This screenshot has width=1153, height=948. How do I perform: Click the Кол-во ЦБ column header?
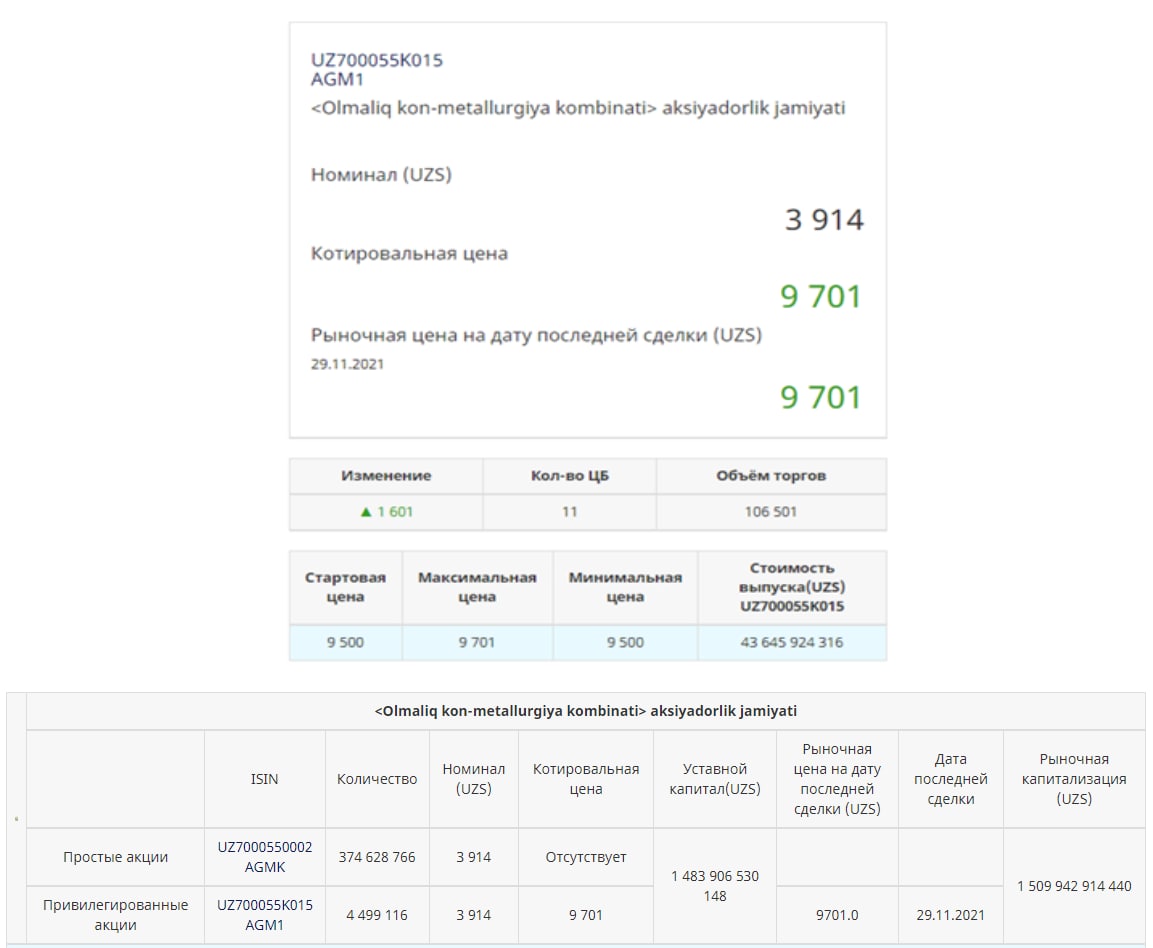pos(570,476)
